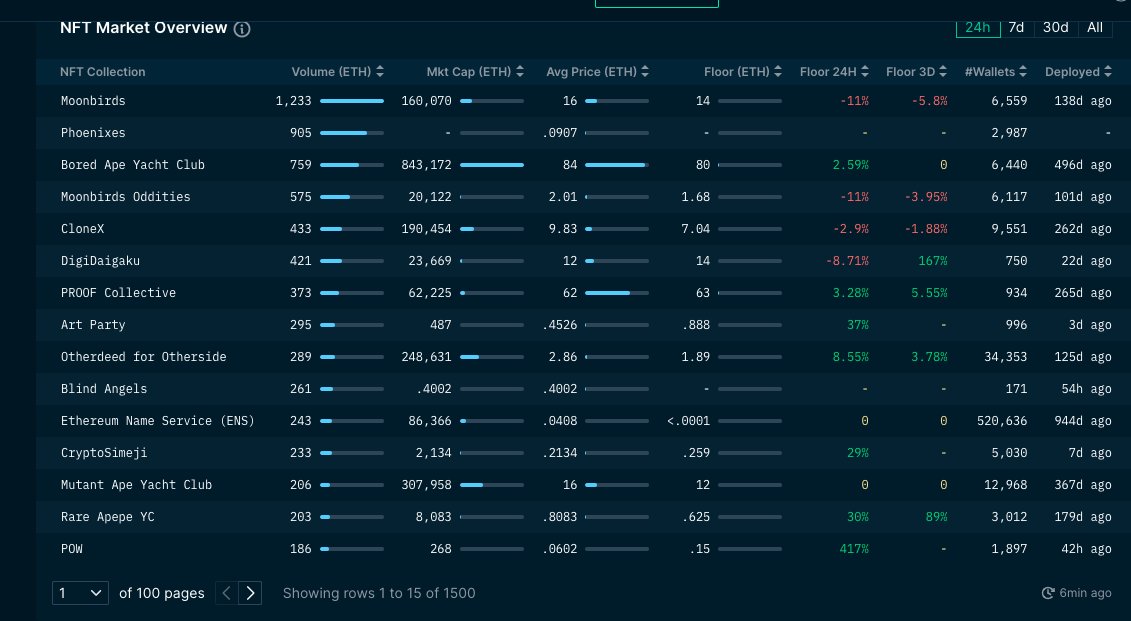Sort by Mkt Cap (ETH) sort arrows
Image resolution: width=1131 pixels, height=621 pixels.
click(x=520, y=71)
